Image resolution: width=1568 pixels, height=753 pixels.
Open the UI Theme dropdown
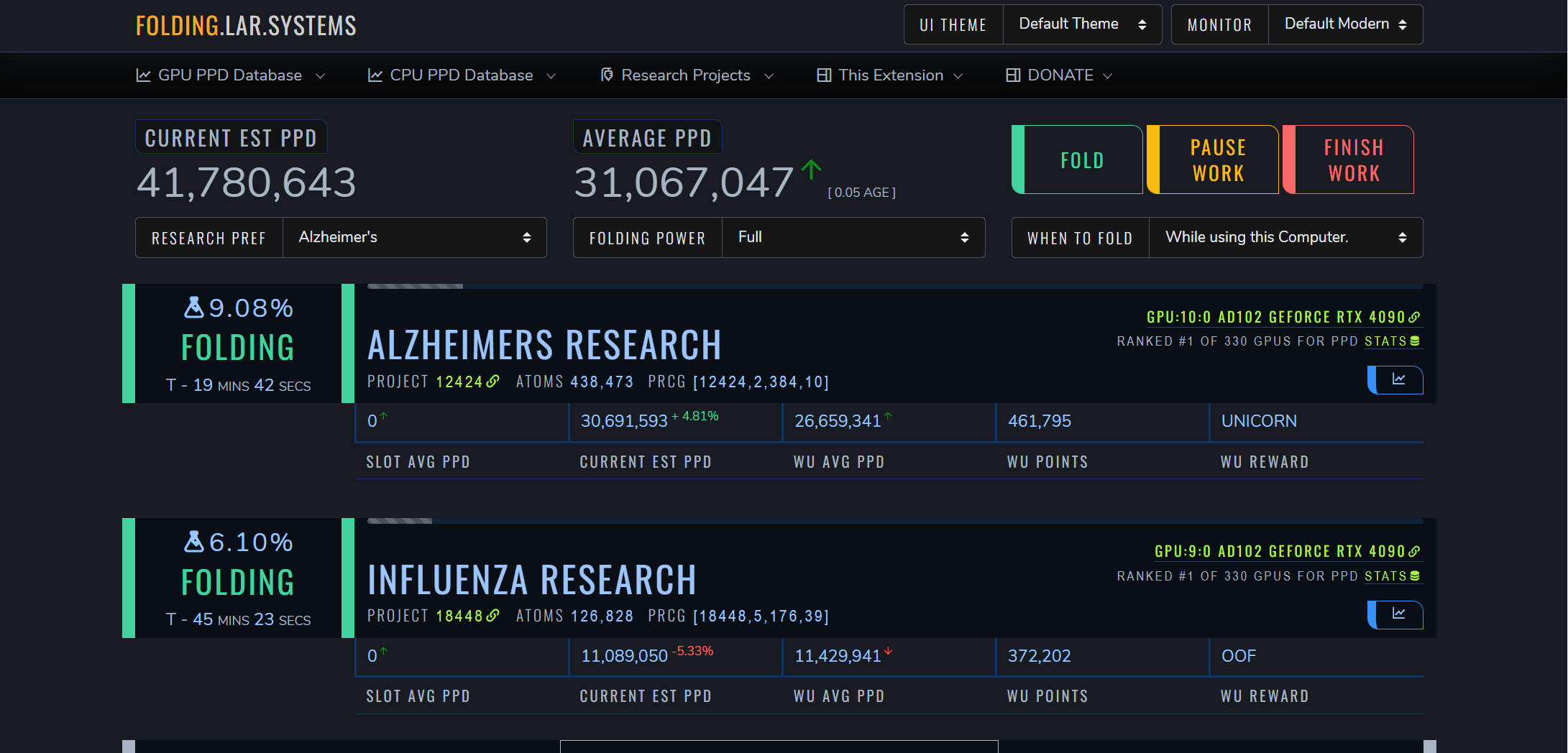pyautogui.click(x=1082, y=24)
